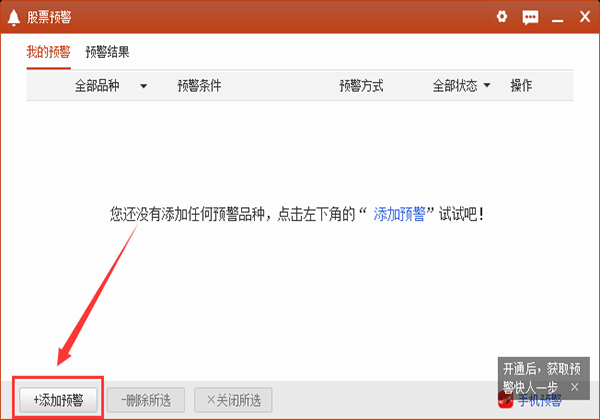Dismiss the 开通后 tooltip with its X

coord(574,387)
